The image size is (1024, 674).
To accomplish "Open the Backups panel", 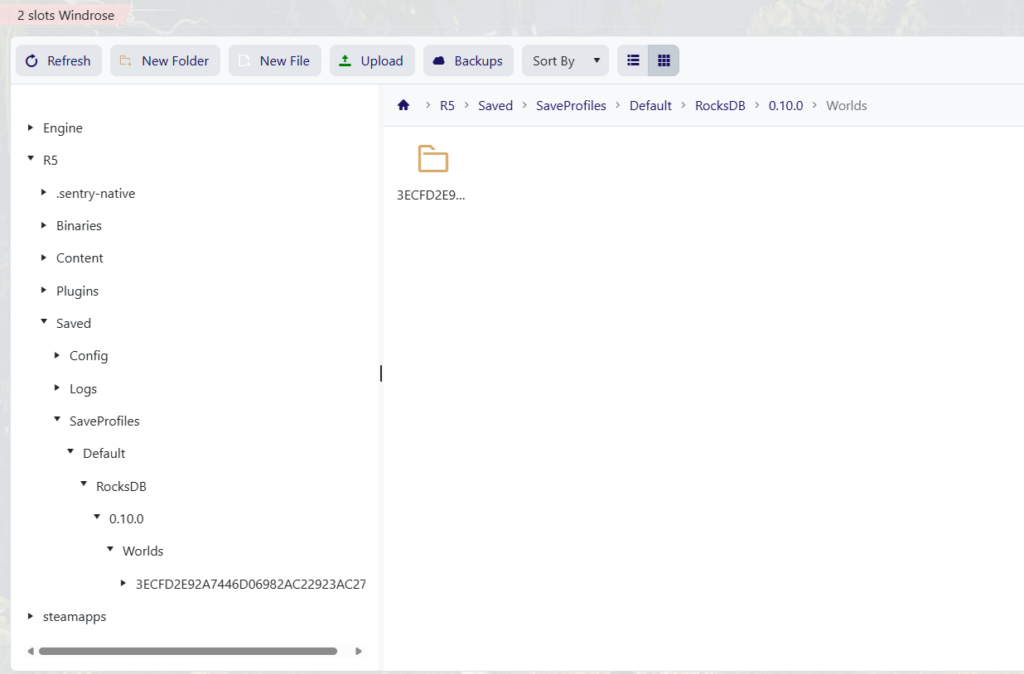I will (468, 61).
